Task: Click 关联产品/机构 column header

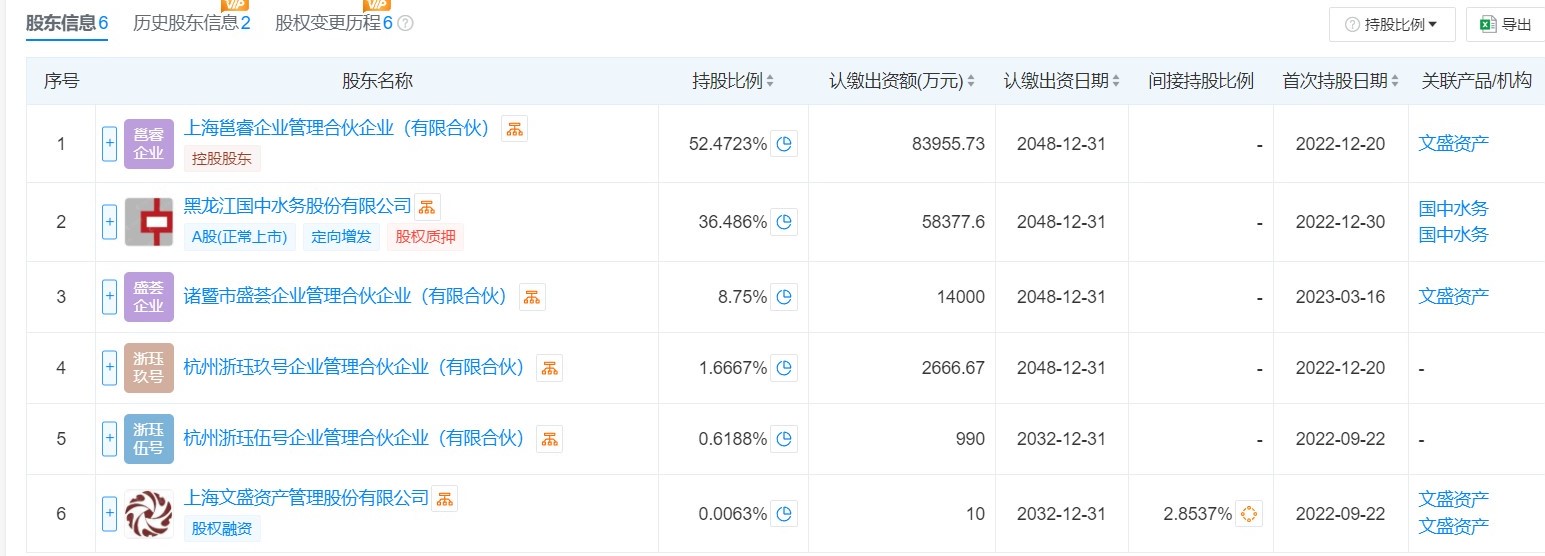Action: 1477,81
